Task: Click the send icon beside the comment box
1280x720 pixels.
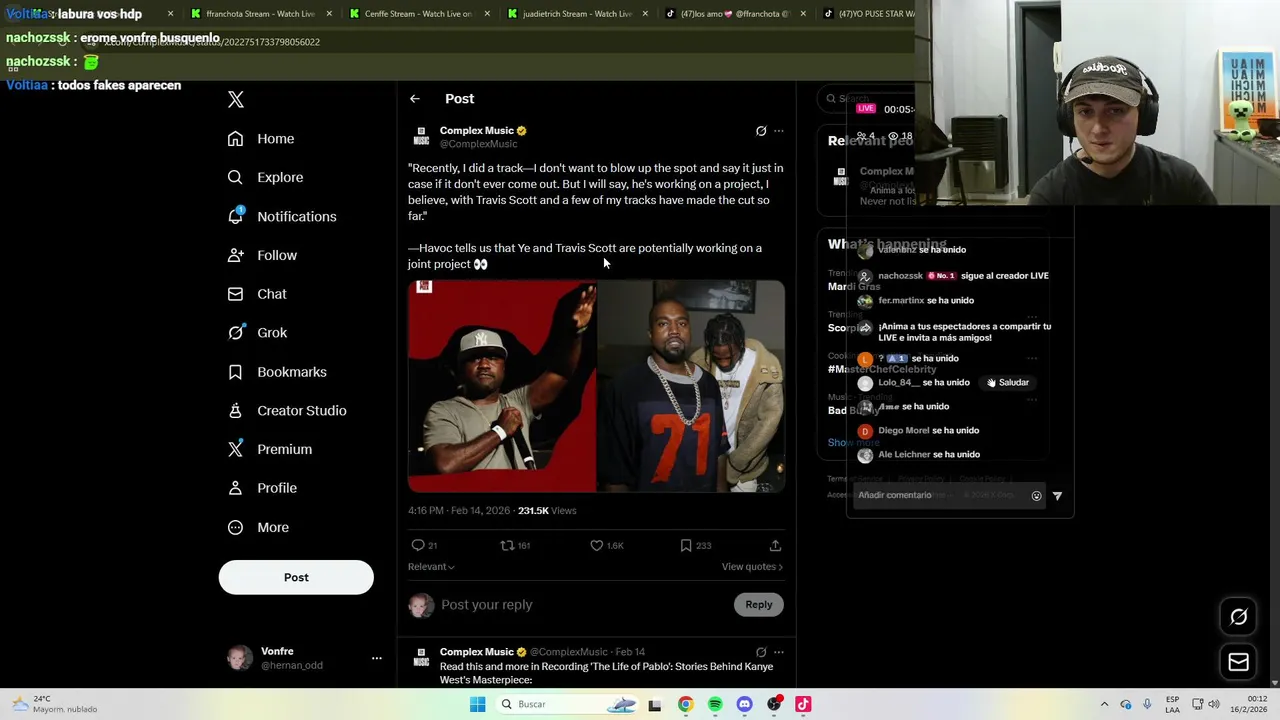Action: pos(1057,496)
